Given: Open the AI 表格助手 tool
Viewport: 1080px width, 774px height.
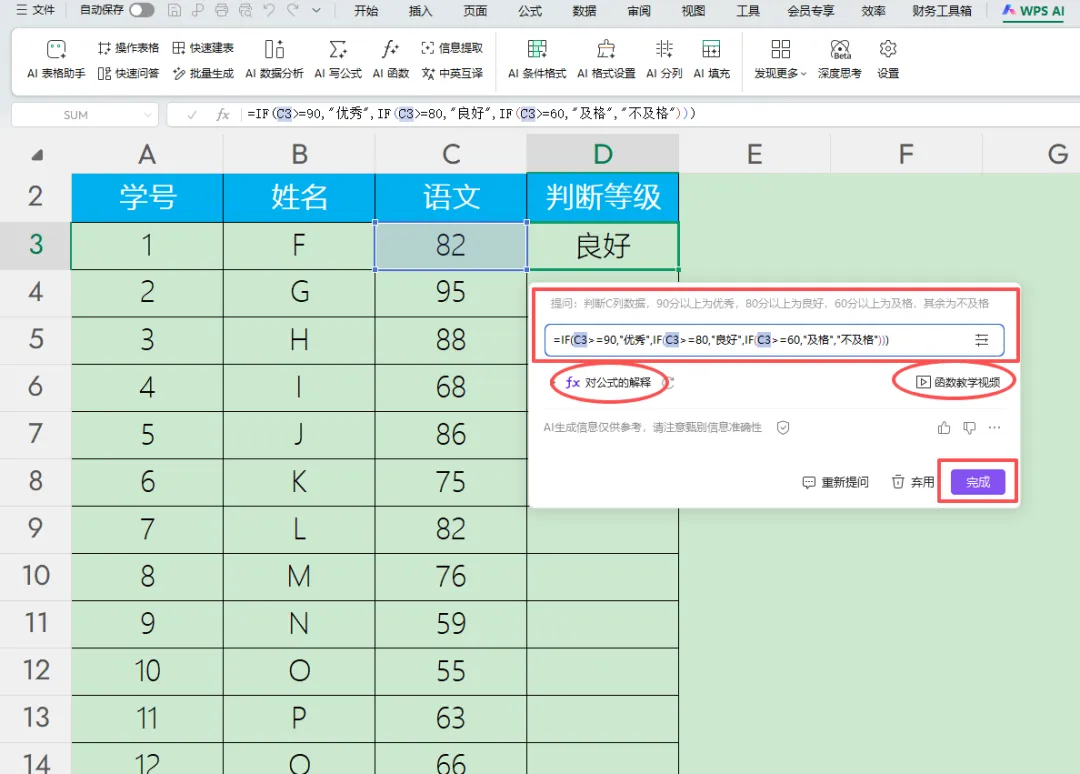Looking at the screenshot, I should click(x=56, y=59).
